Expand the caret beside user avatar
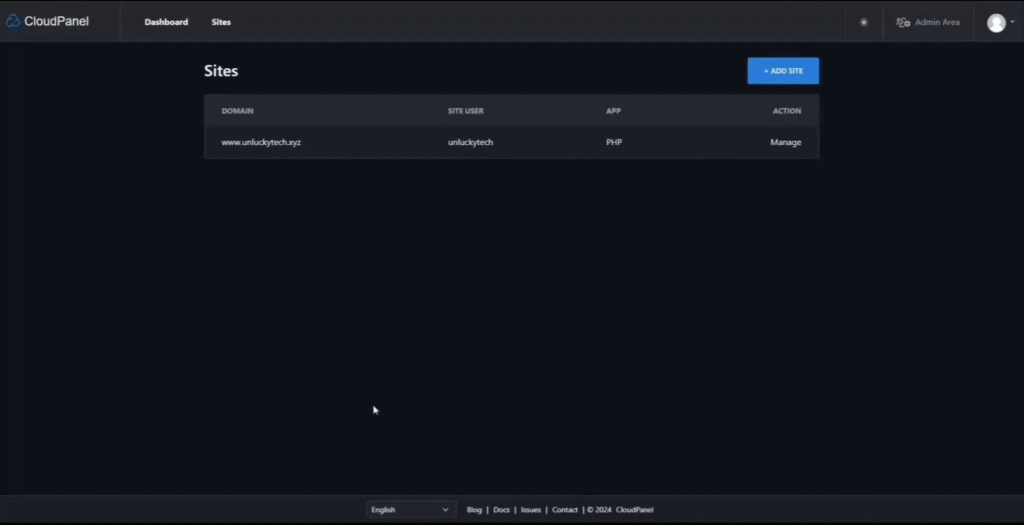The image size is (1024, 525). pos(1012,22)
